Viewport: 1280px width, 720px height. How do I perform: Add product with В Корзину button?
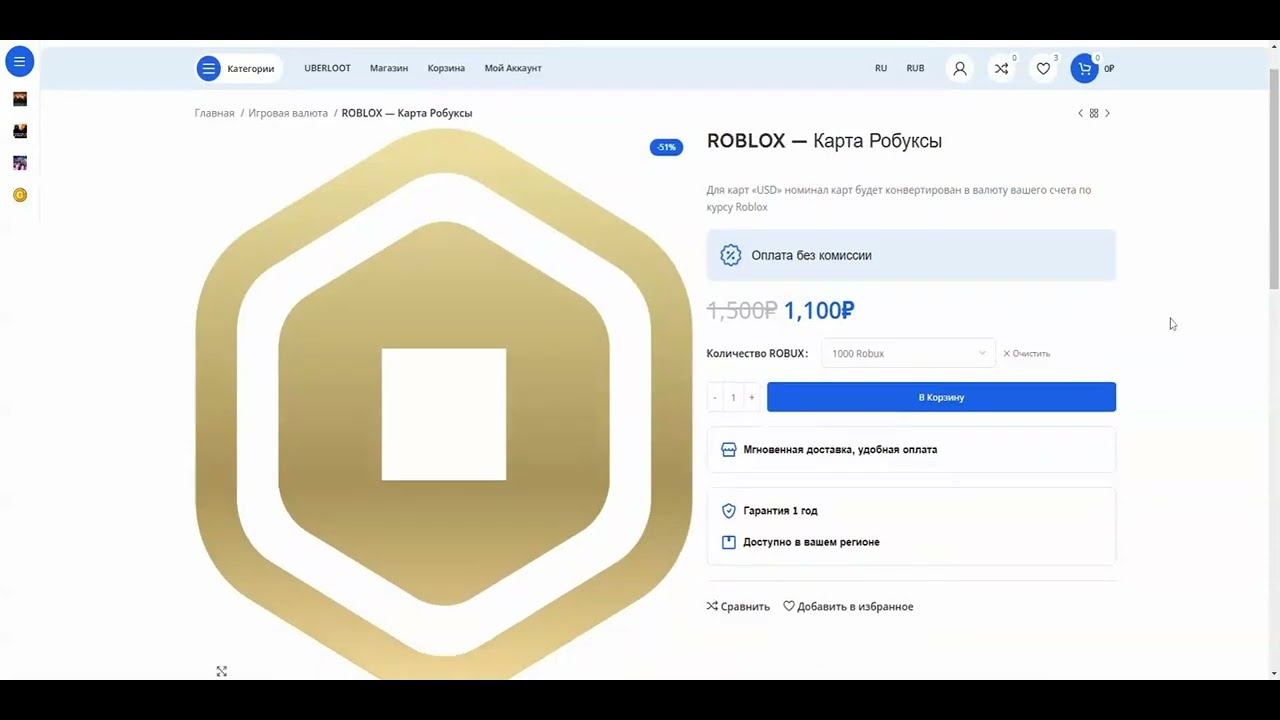[941, 397]
